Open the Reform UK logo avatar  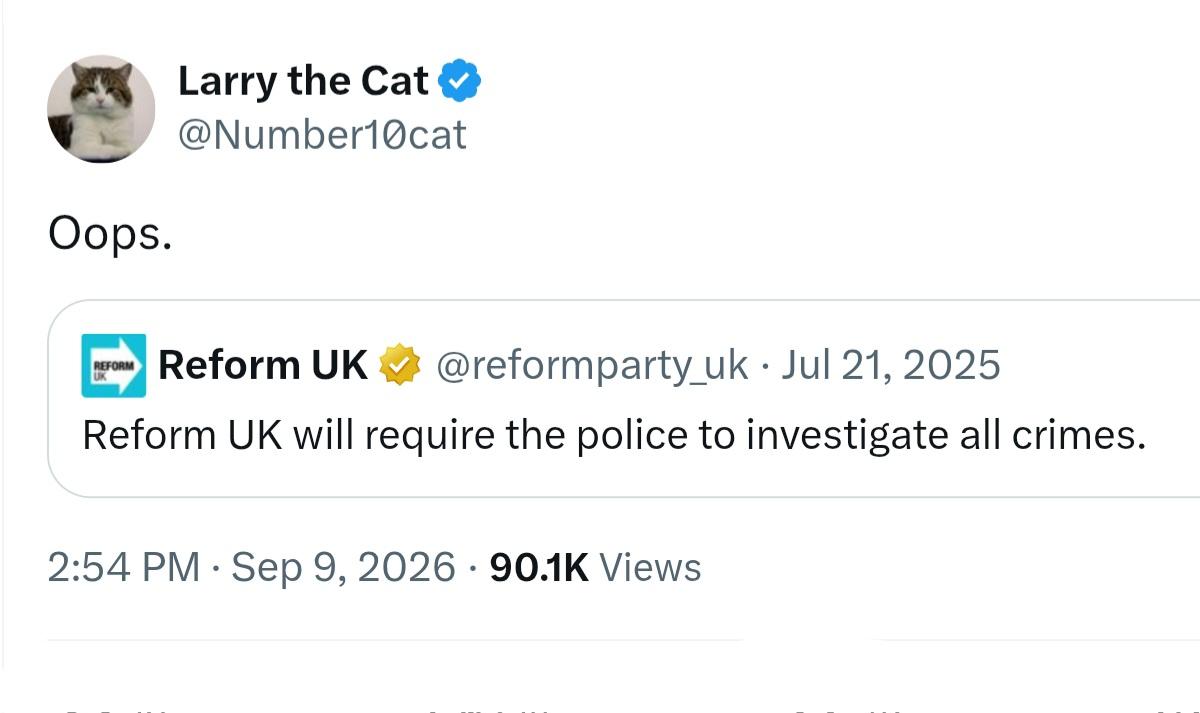(x=113, y=366)
